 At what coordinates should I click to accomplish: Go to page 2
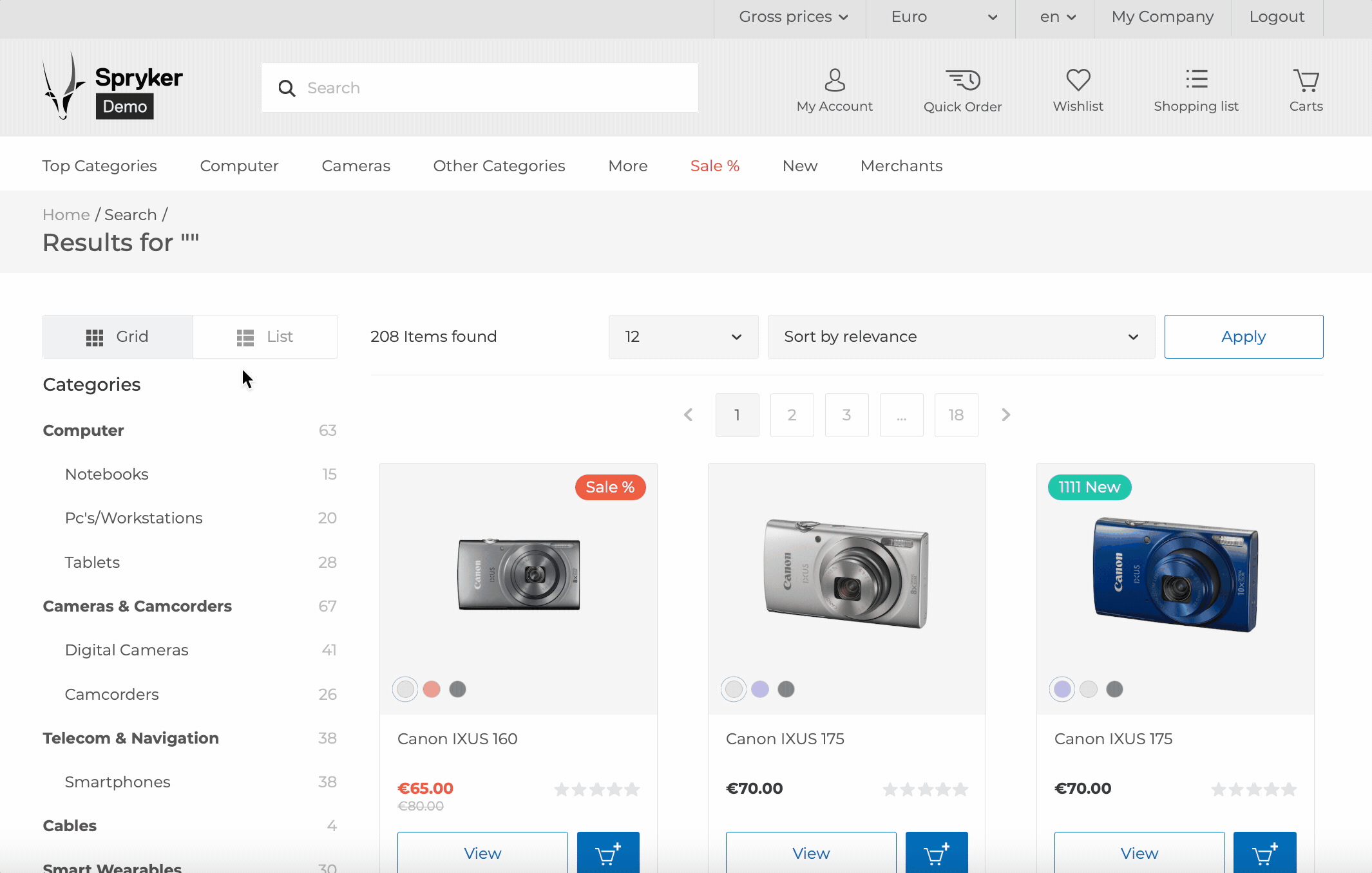point(792,415)
